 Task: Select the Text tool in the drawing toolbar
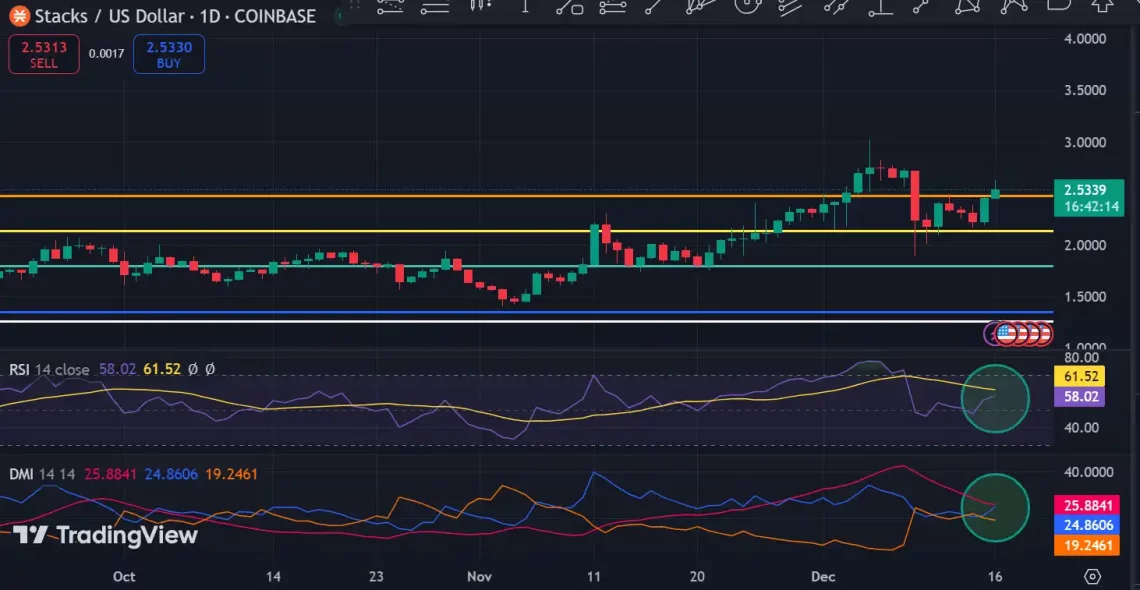tap(526, 12)
